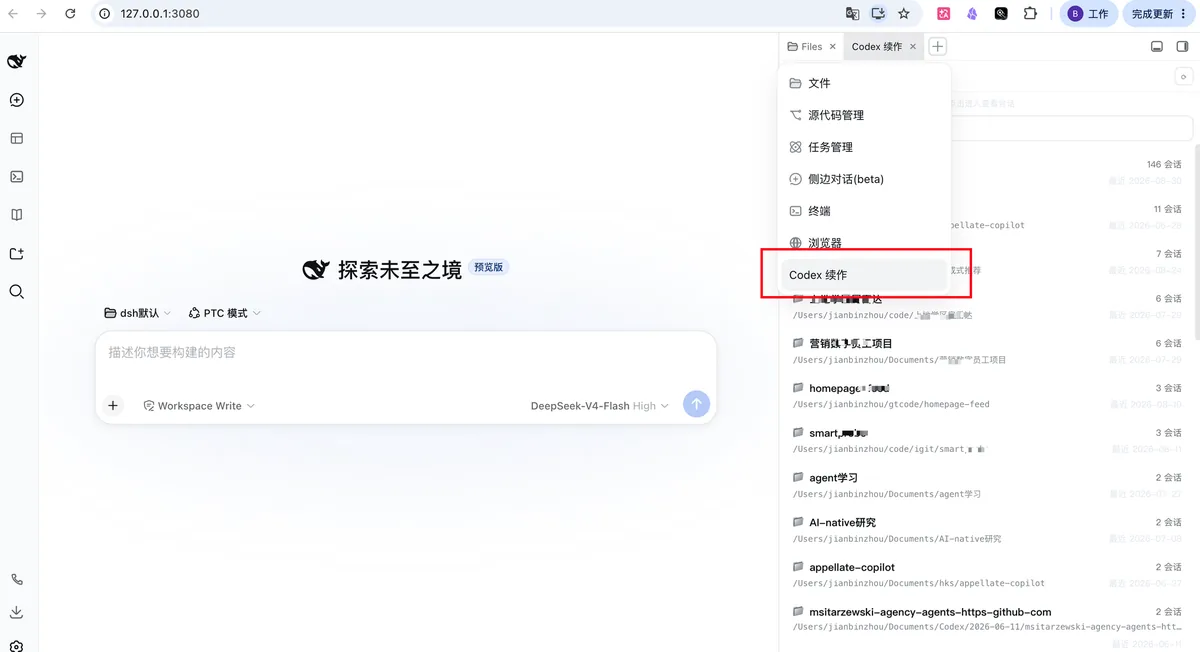Click the send arrow button in prompt box
The width and height of the screenshot is (1200, 652).
(697, 404)
